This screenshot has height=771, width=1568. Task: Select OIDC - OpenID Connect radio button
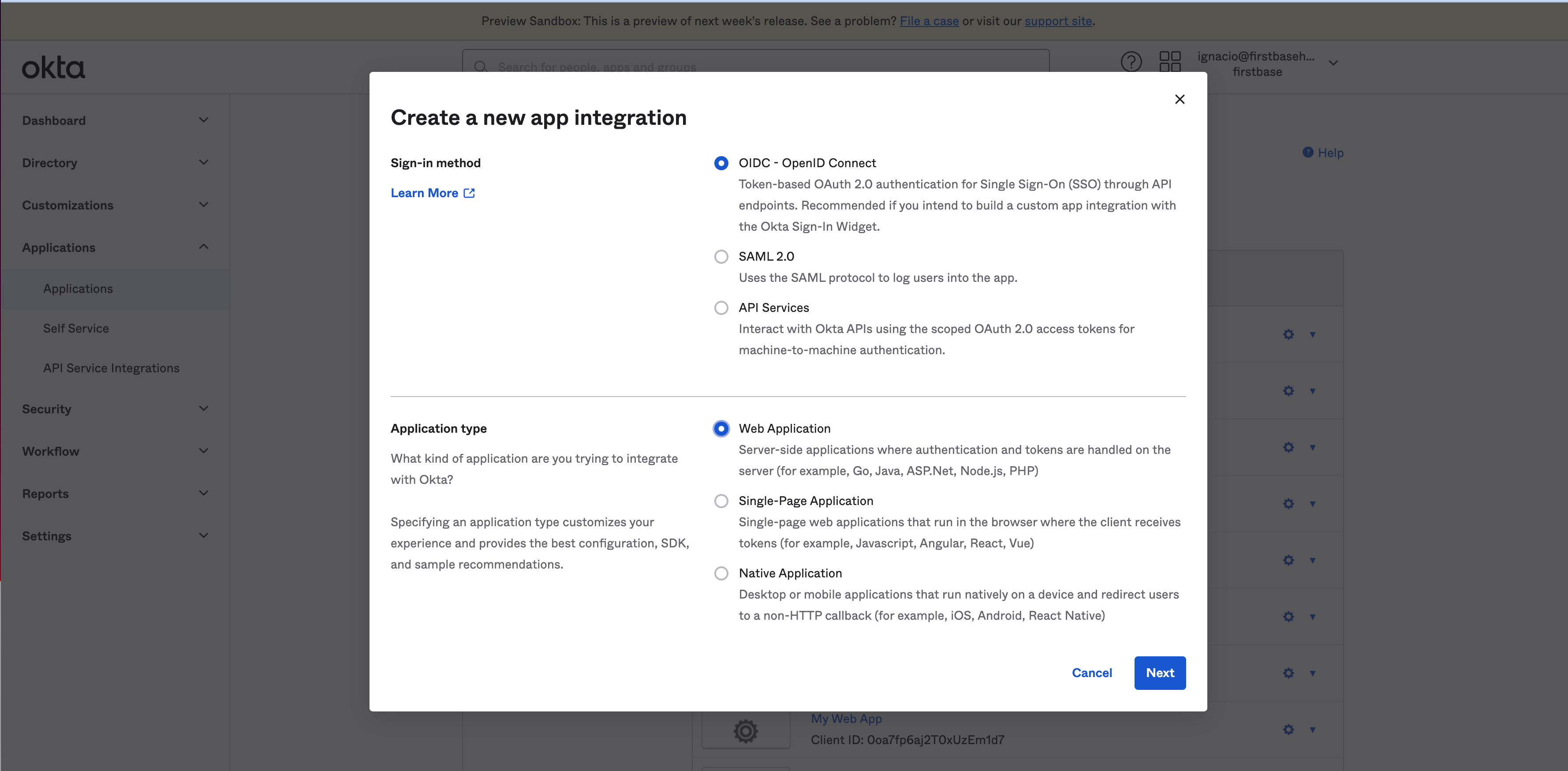[x=721, y=163]
